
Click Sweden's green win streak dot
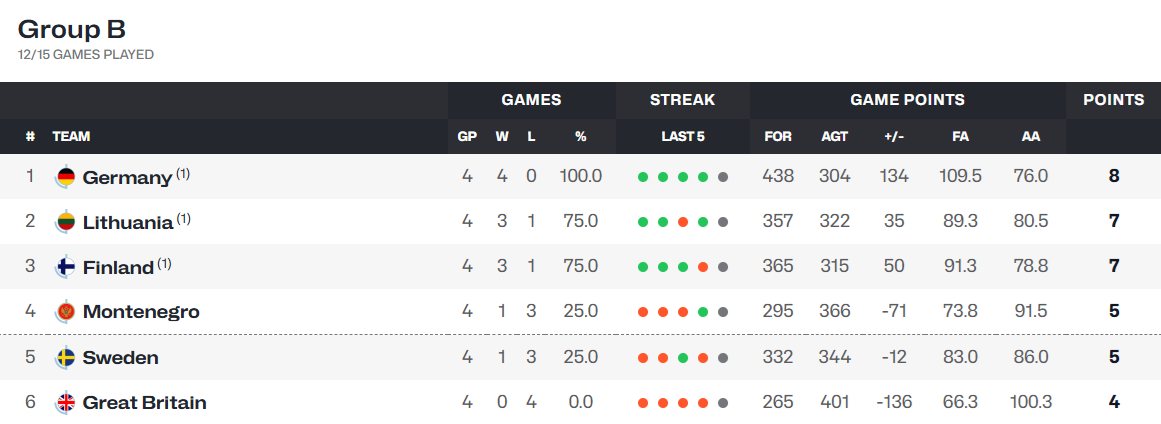tap(683, 358)
